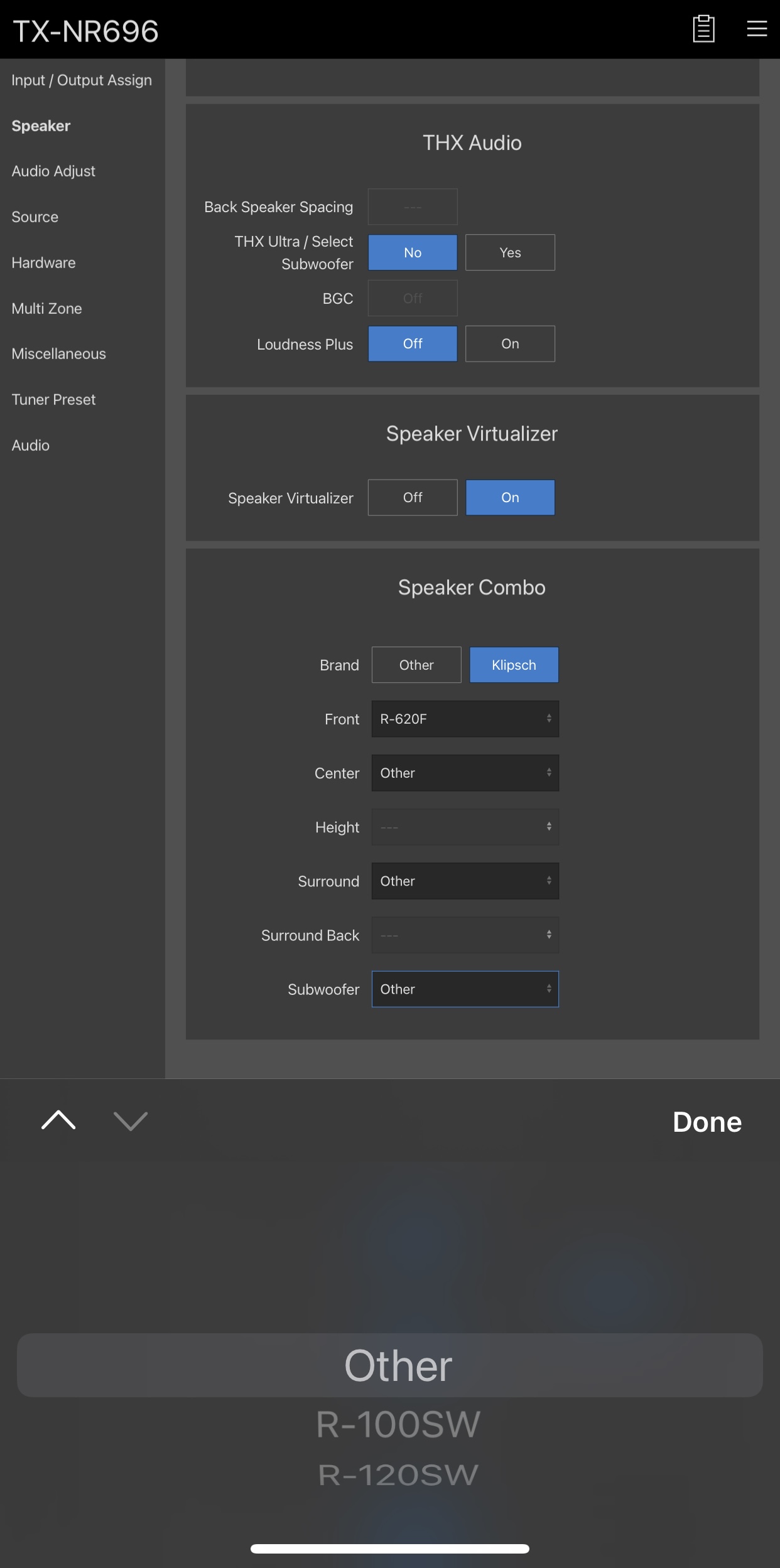Open the Center speaker dropdown
The width and height of the screenshot is (780, 1568).
pos(465,773)
